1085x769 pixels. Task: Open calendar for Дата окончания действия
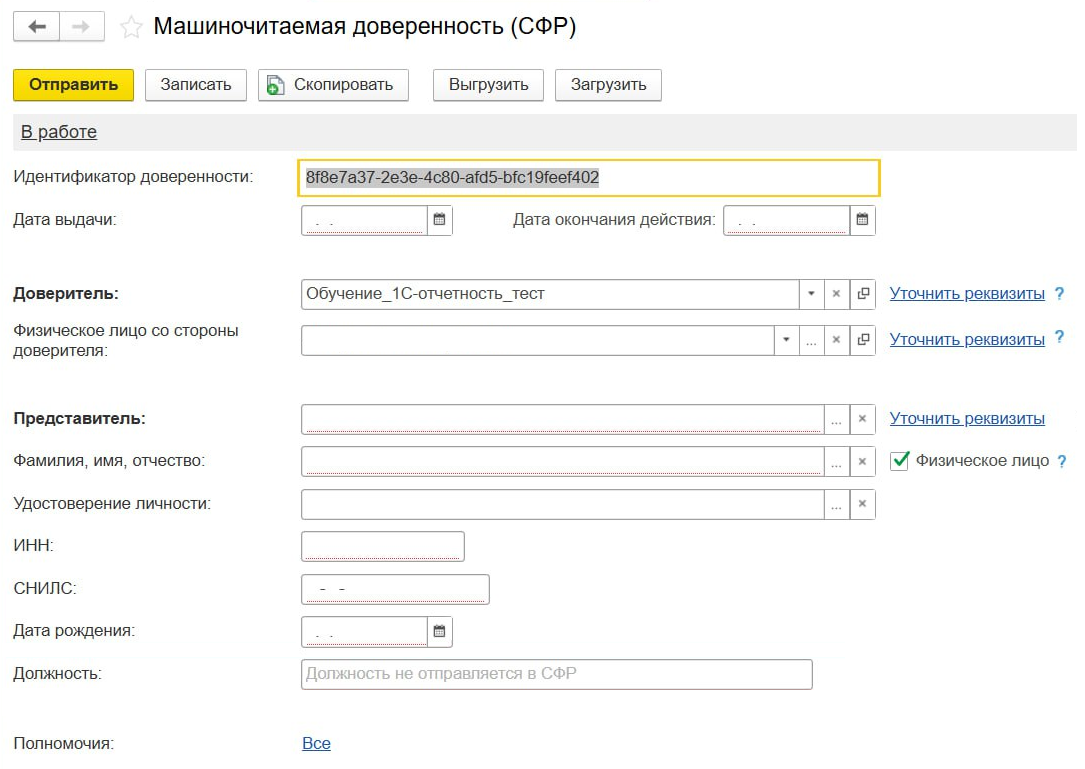point(862,220)
